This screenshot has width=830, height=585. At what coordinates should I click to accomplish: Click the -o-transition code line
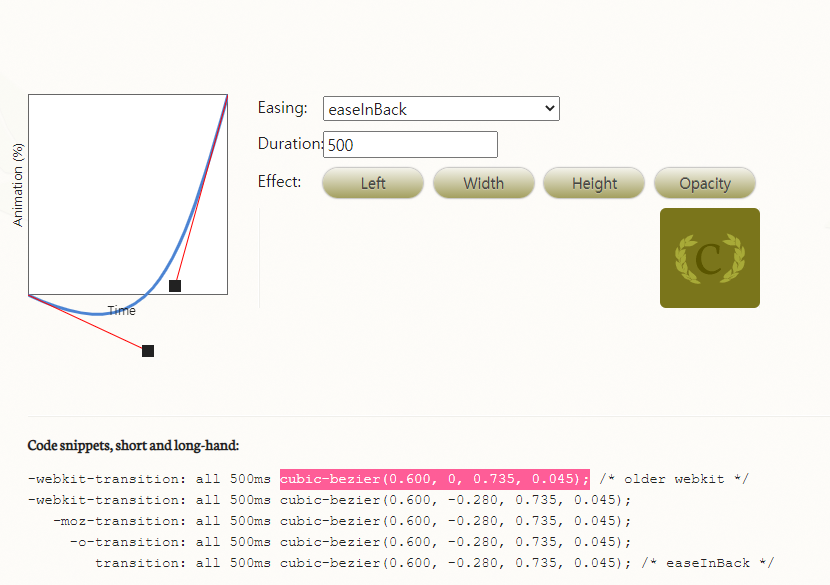pos(350,542)
